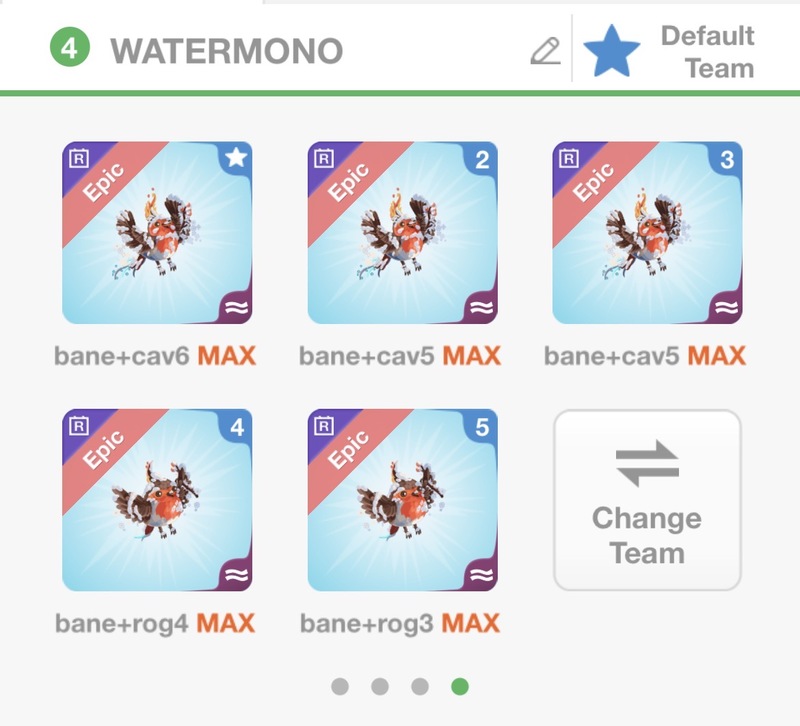The width and height of the screenshot is (800, 726).
Task: Tap the water element icon on card 4
Action: point(236,574)
